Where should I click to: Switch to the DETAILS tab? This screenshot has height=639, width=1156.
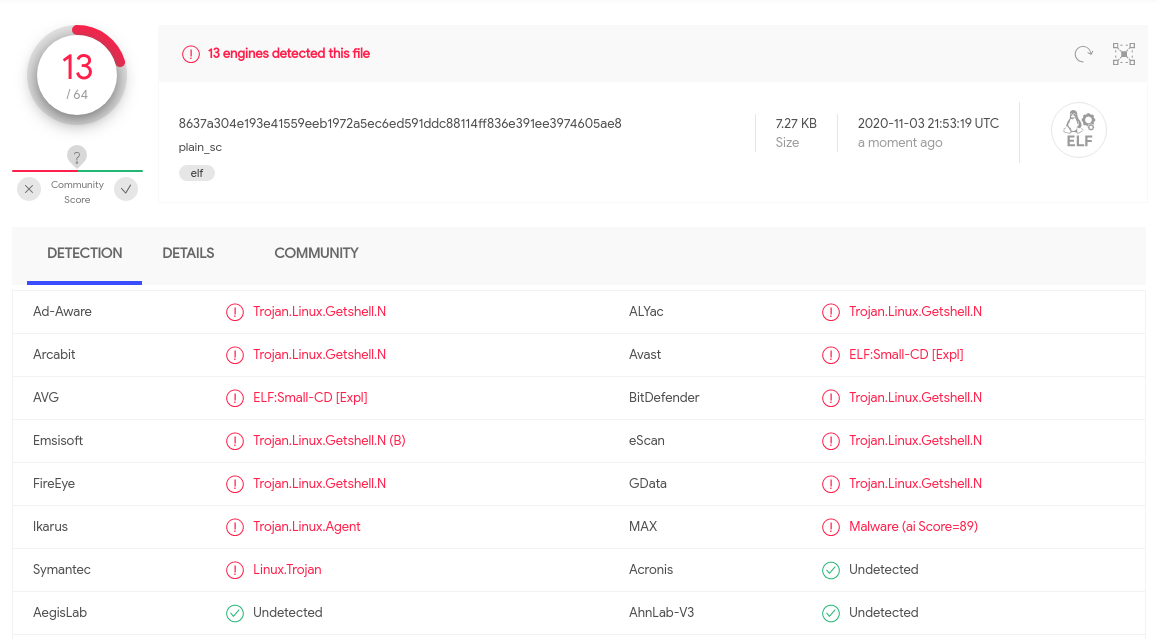click(x=188, y=253)
